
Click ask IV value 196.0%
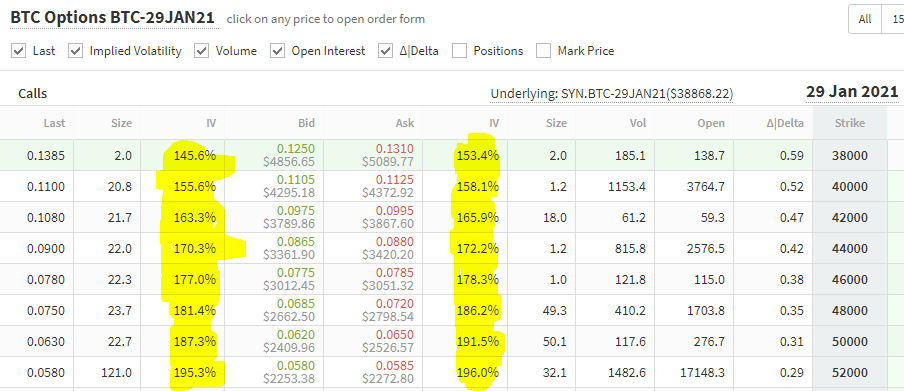(477, 373)
